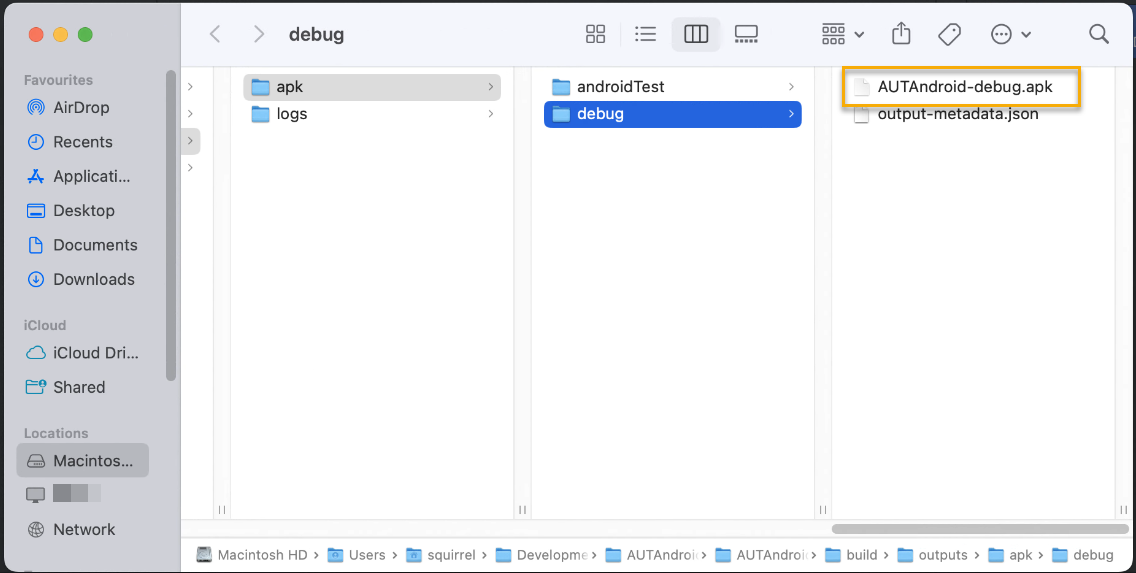Switch to icon grid view
The height and width of the screenshot is (573, 1136).
(x=595, y=34)
